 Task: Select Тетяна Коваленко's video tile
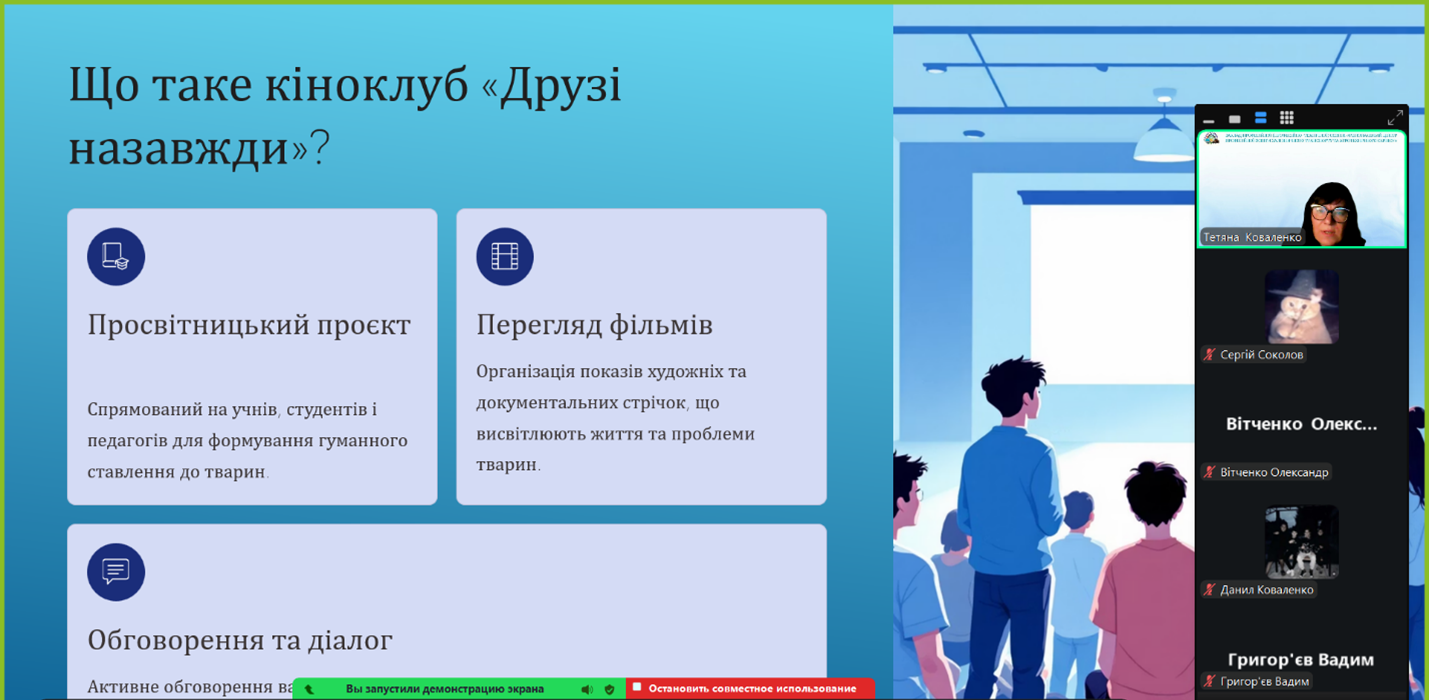coord(1301,190)
